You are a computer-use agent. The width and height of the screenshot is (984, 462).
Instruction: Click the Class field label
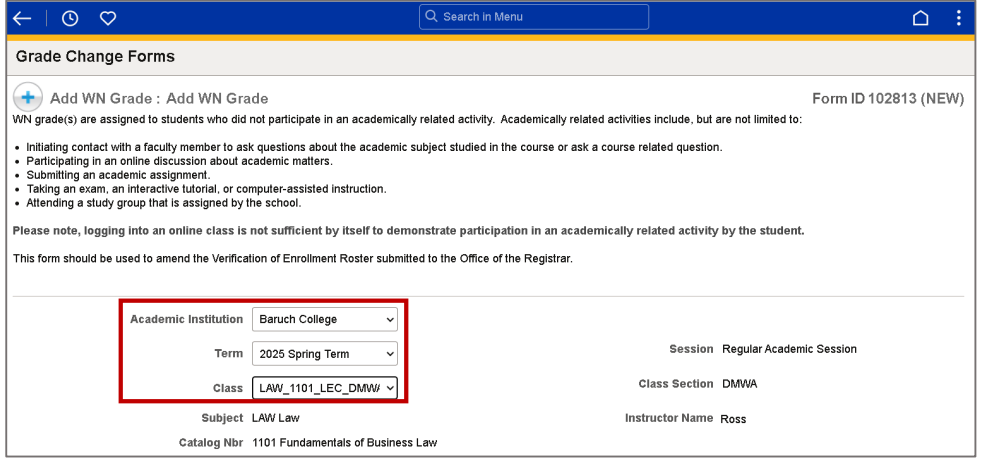tap(228, 388)
